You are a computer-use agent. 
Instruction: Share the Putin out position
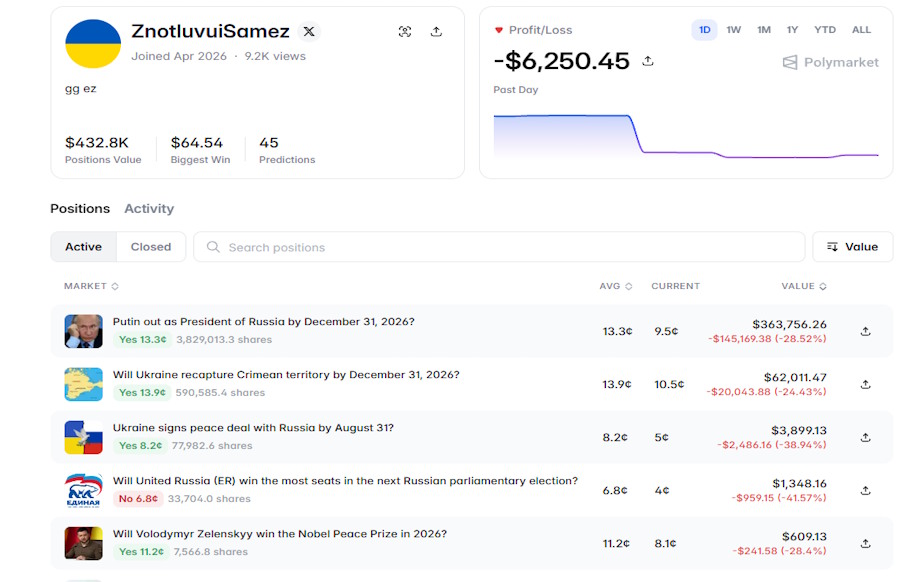pyautogui.click(x=866, y=332)
